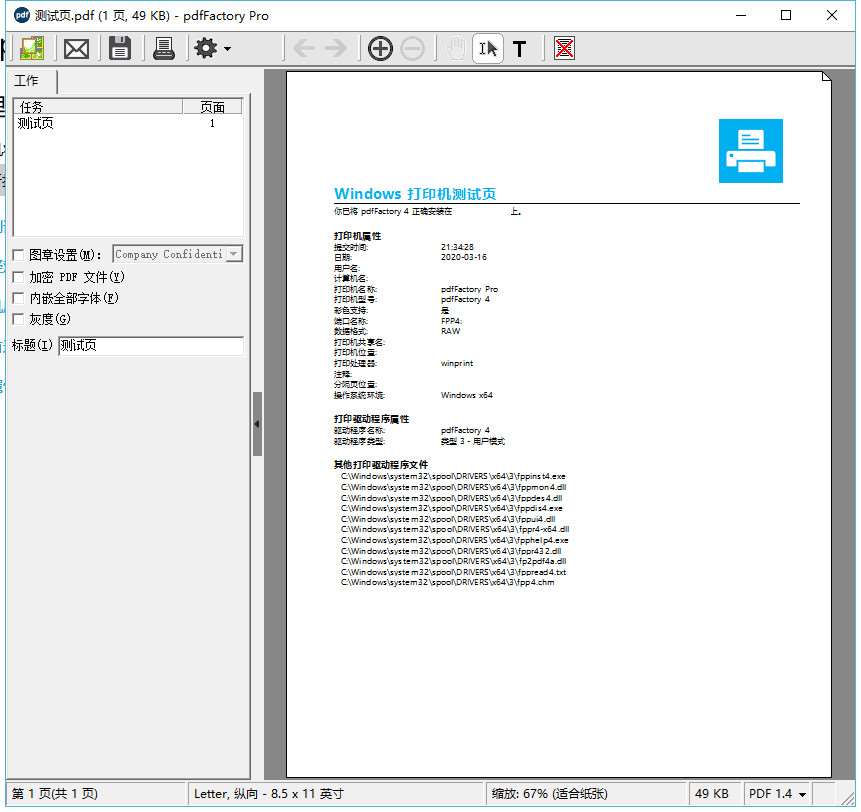Click the 页面 column header
Screen dimensions: 861x812
pyautogui.click(x=212, y=107)
